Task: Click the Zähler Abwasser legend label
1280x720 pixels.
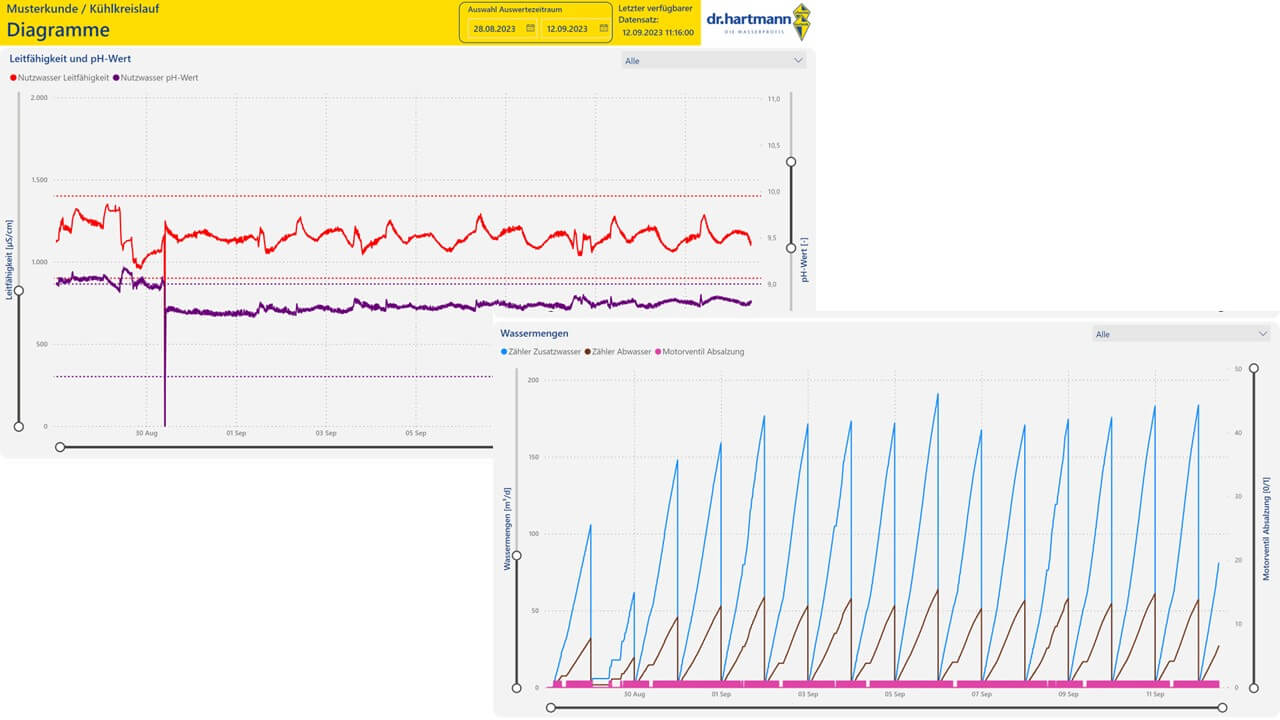Action: (622, 352)
